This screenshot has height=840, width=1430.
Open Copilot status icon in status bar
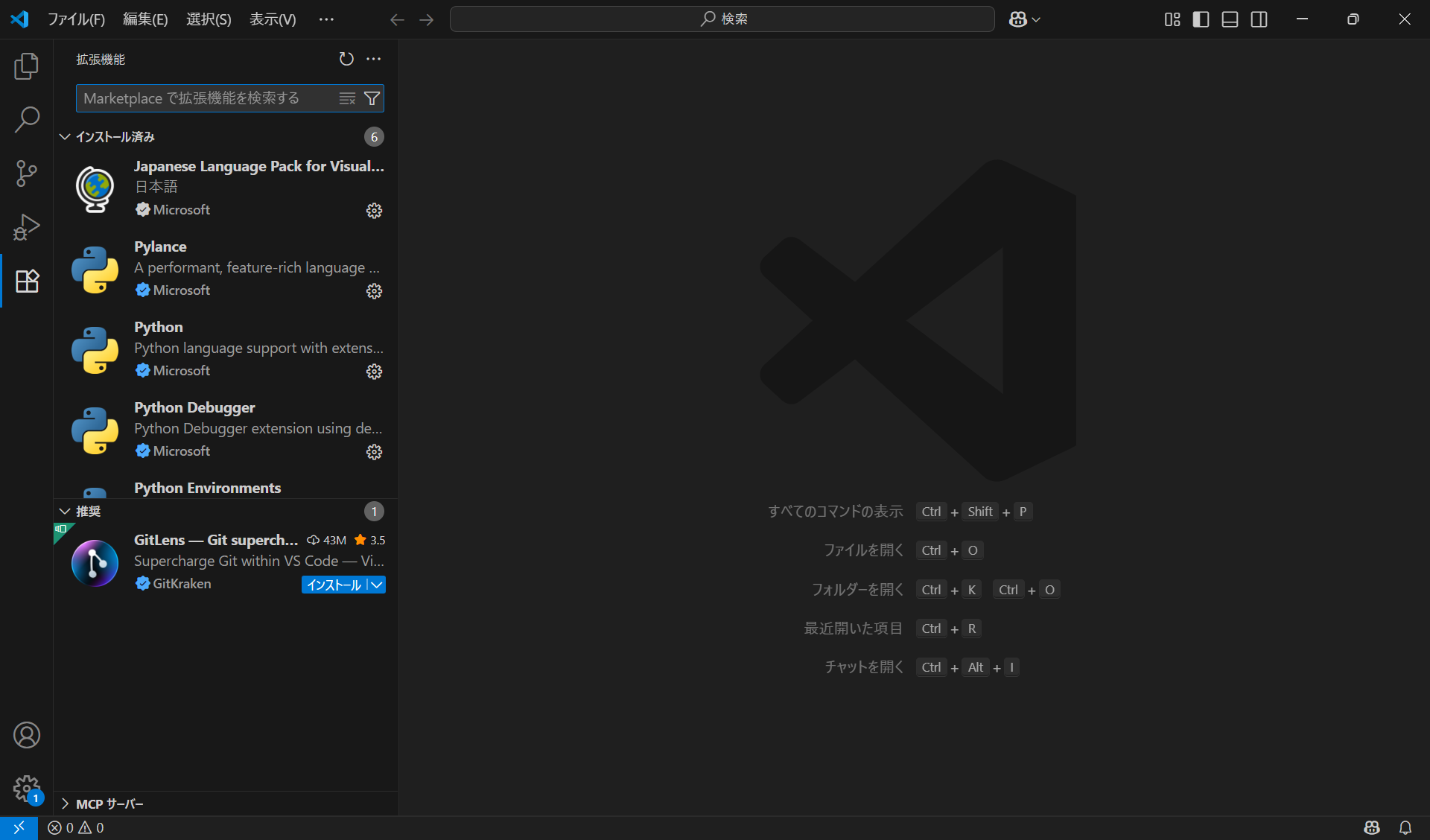click(1372, 827)
